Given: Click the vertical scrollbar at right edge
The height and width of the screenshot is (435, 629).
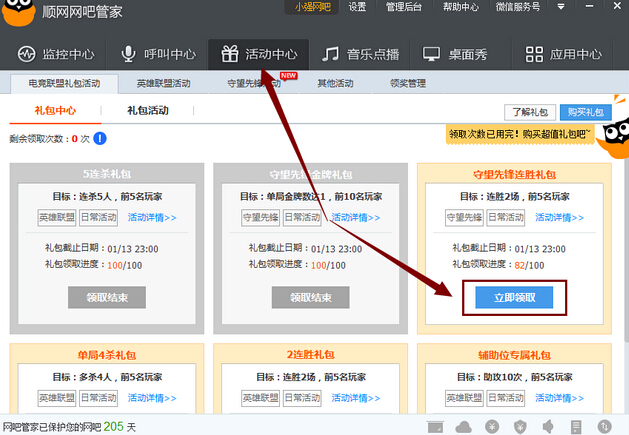Looking at the screenshot, I should (626, 249).
